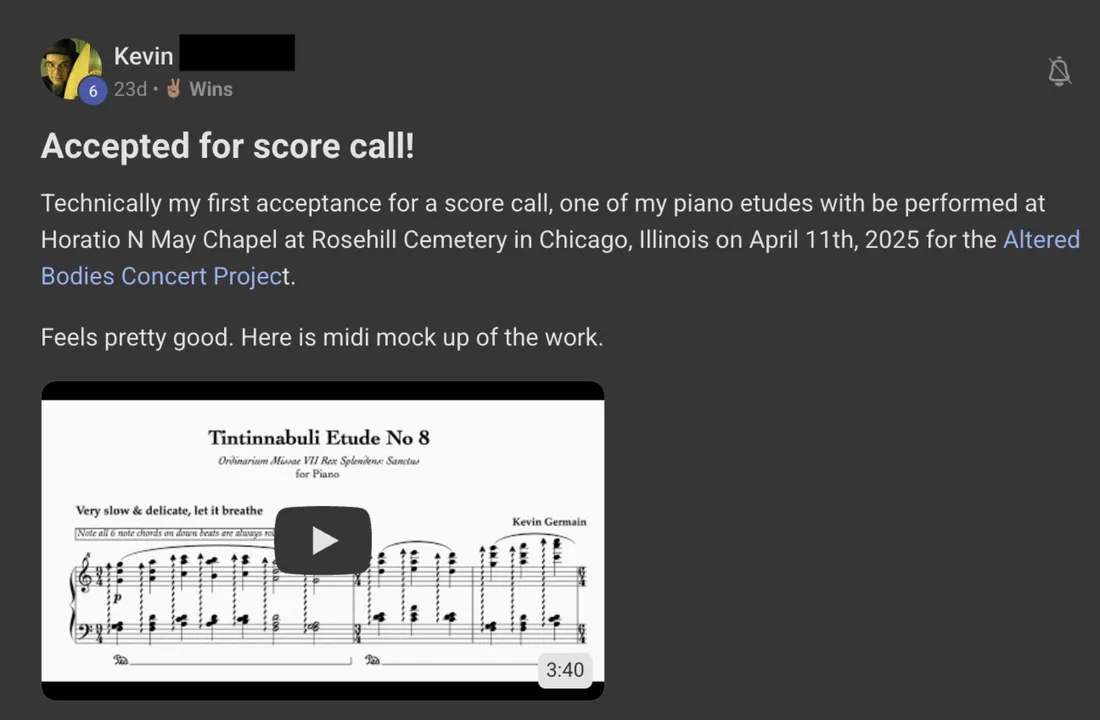
Task: Click the Very slow & delicate marking
Action: tap(169, 510)
